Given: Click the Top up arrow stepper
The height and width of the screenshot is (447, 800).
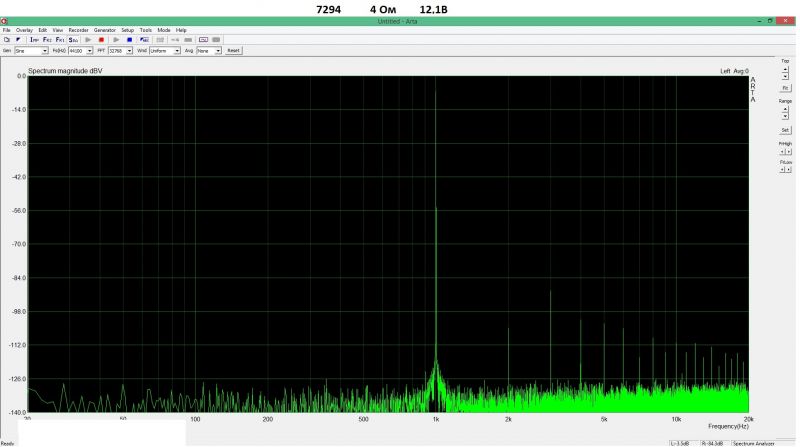Looking at the screenshot, I should pos(785,68).
